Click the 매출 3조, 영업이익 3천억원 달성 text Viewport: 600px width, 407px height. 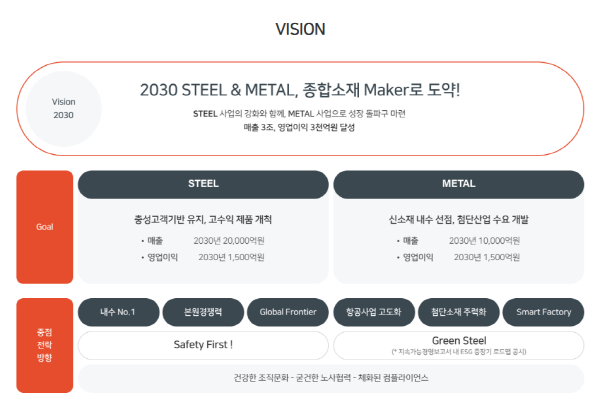click(x=299, y=127)
